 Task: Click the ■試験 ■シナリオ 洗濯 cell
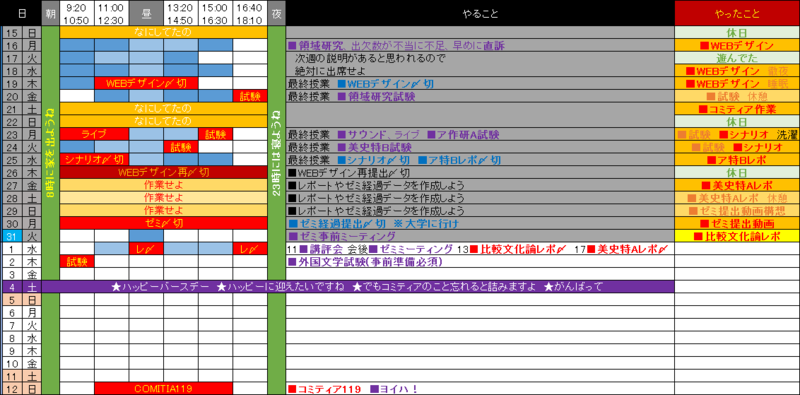click(x=737, y=134)
